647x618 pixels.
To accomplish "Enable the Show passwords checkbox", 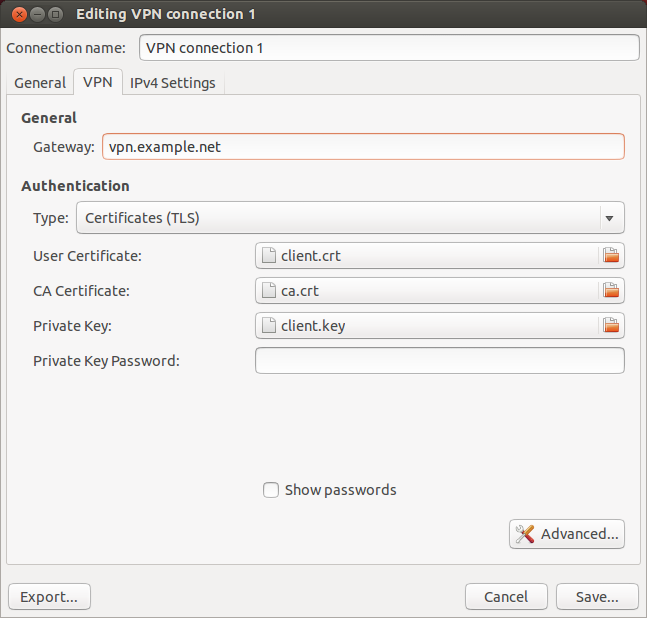I will click(x=271, y=490).
